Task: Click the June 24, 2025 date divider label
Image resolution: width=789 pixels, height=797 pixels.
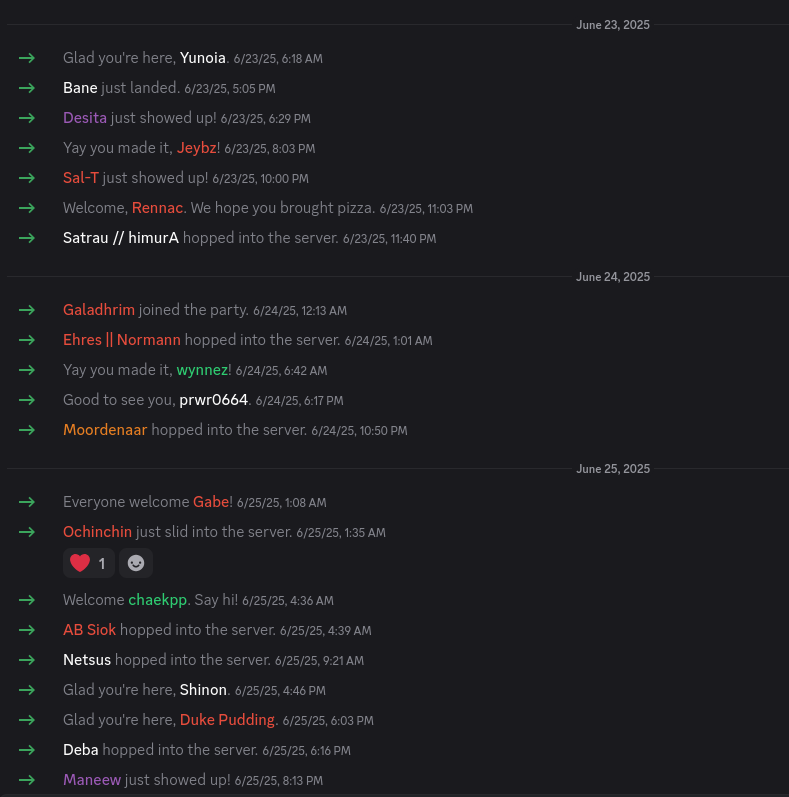Action: coord(613,277)
